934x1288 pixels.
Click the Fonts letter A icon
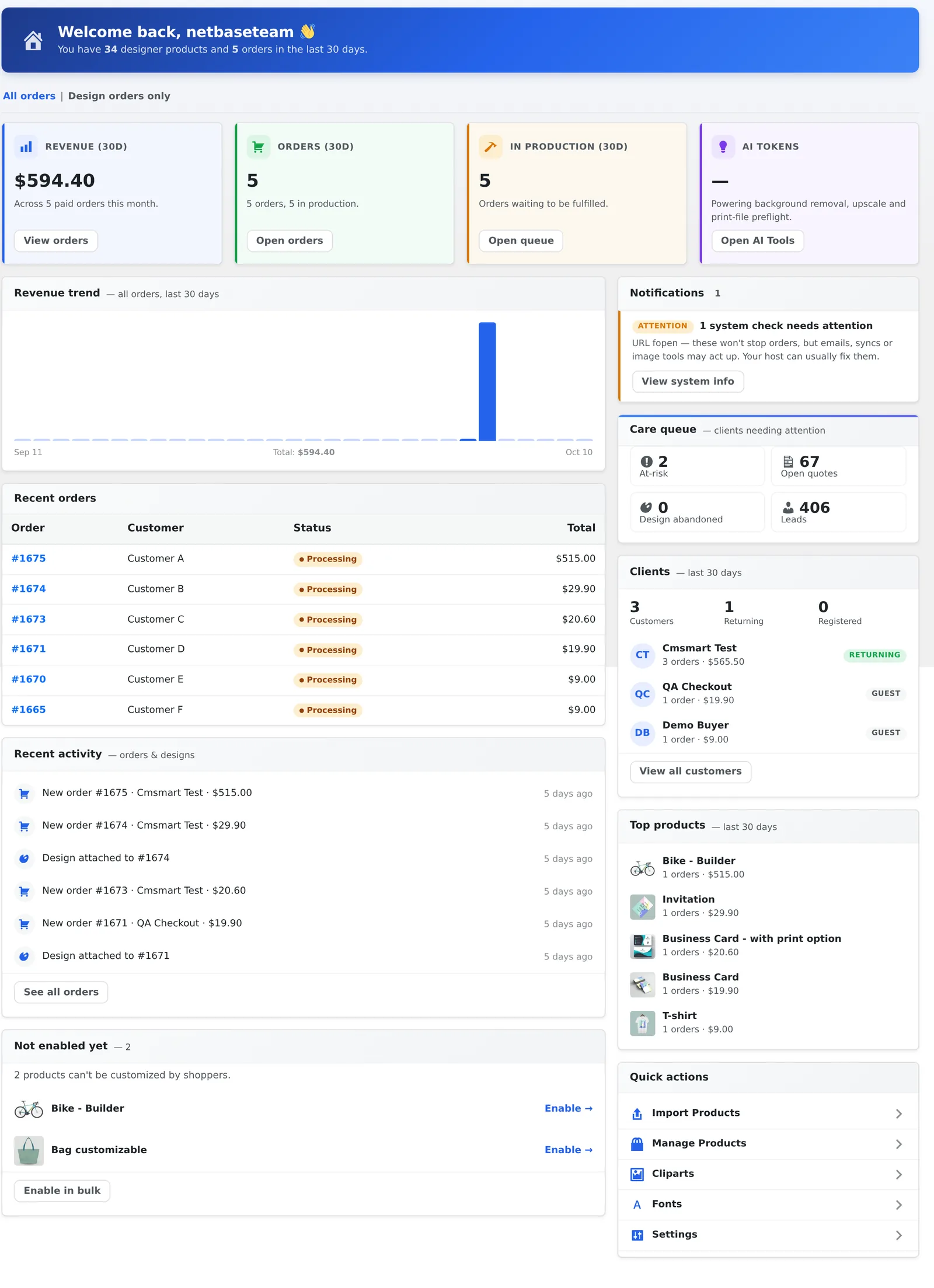[637, 1205]
